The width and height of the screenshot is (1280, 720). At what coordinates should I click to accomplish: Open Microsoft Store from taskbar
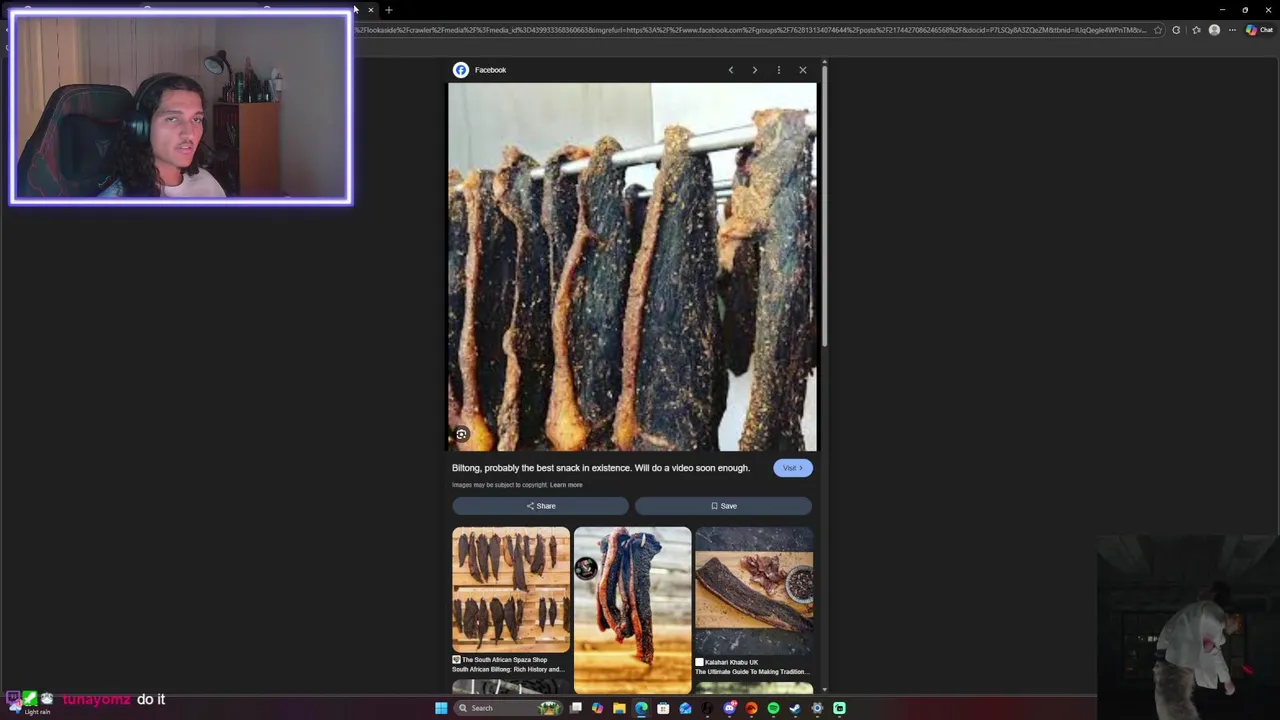coord(663,708)
